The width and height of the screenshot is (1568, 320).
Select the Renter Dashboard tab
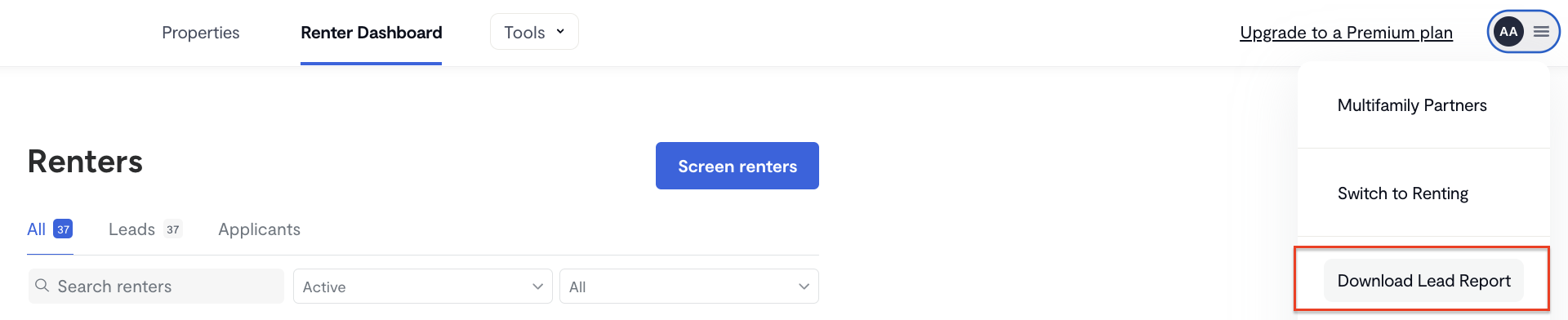tap(371, 33)
